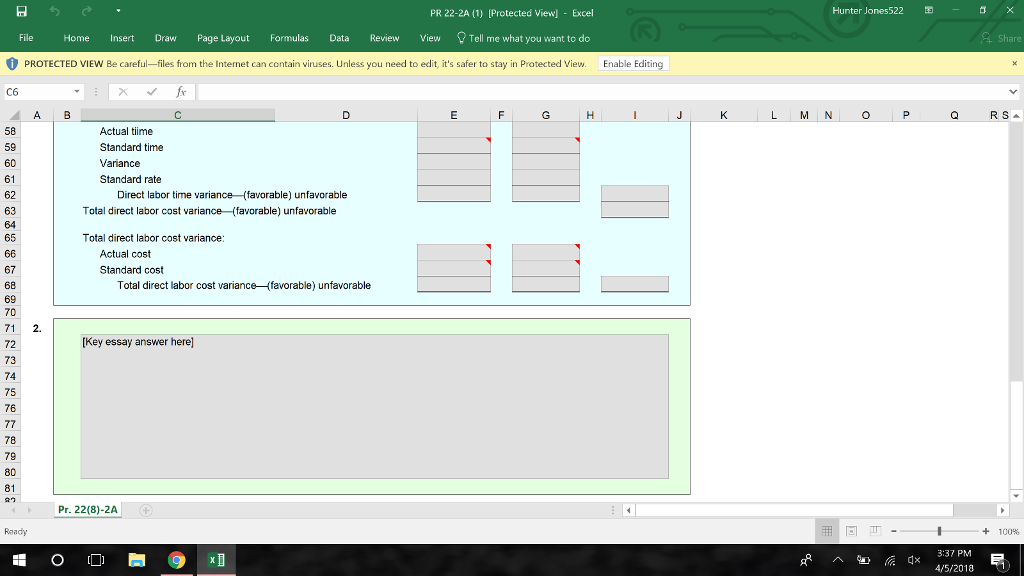Image resolution: width=1024 pixels, height=576 pixels.
Task: Open Google Chrome from the taskbar
Action: point(176,560)
